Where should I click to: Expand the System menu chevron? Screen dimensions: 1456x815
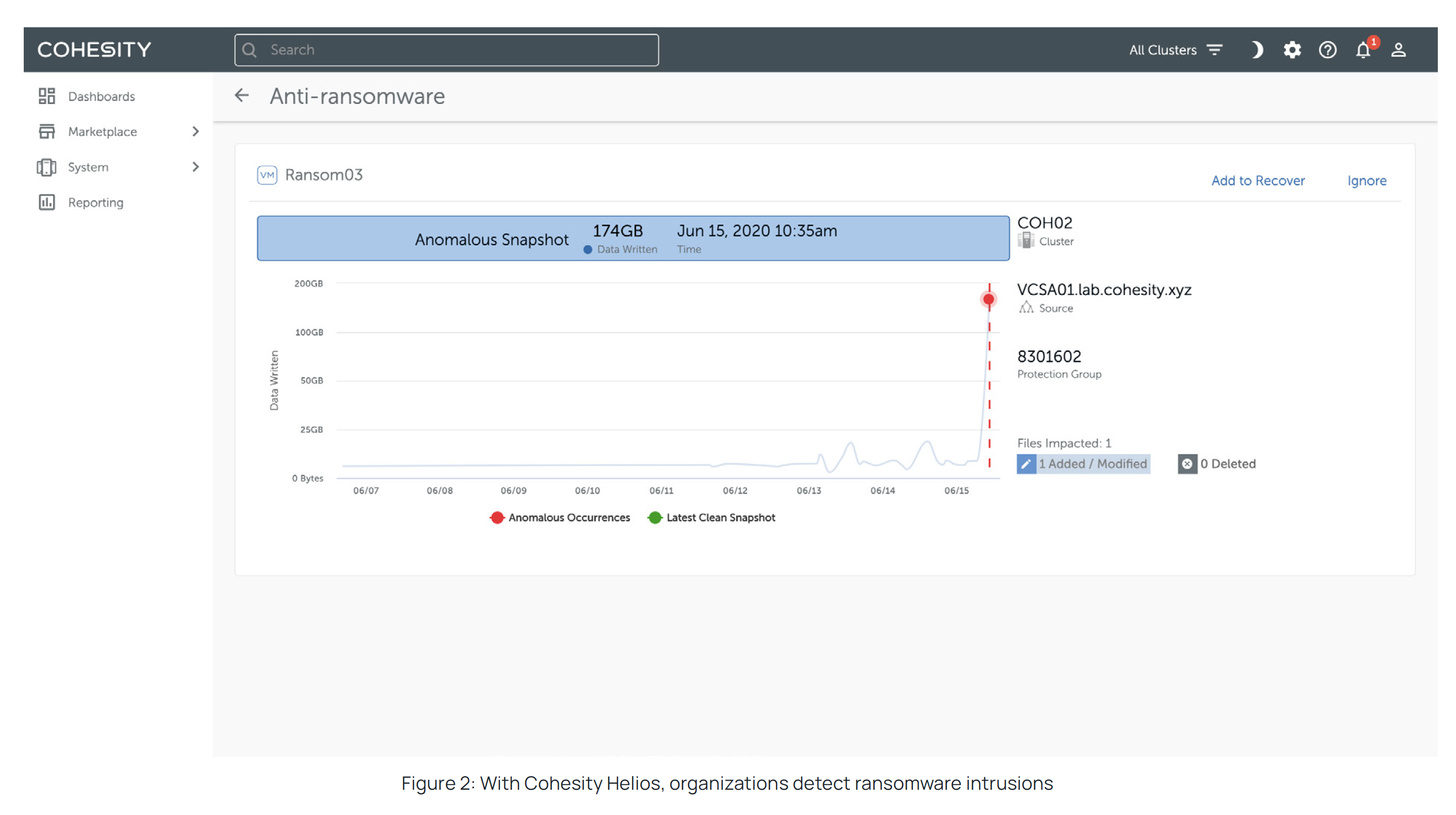196,167
